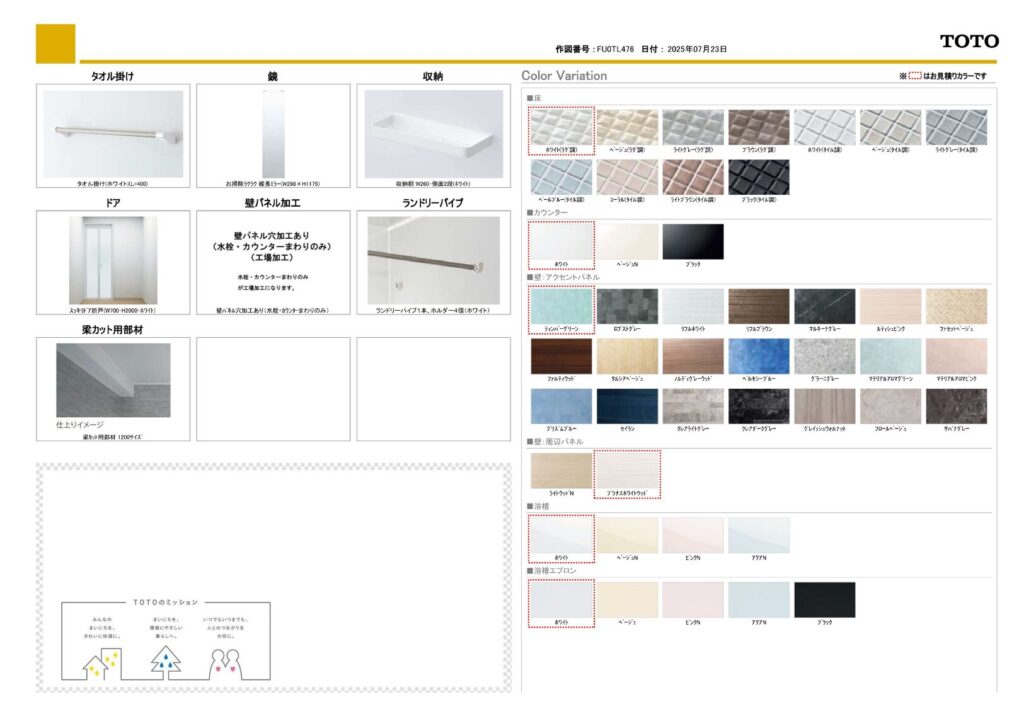The image size is (1024, 709).
Task: Click the Color Variation section heading
Action: click(564, 76)
